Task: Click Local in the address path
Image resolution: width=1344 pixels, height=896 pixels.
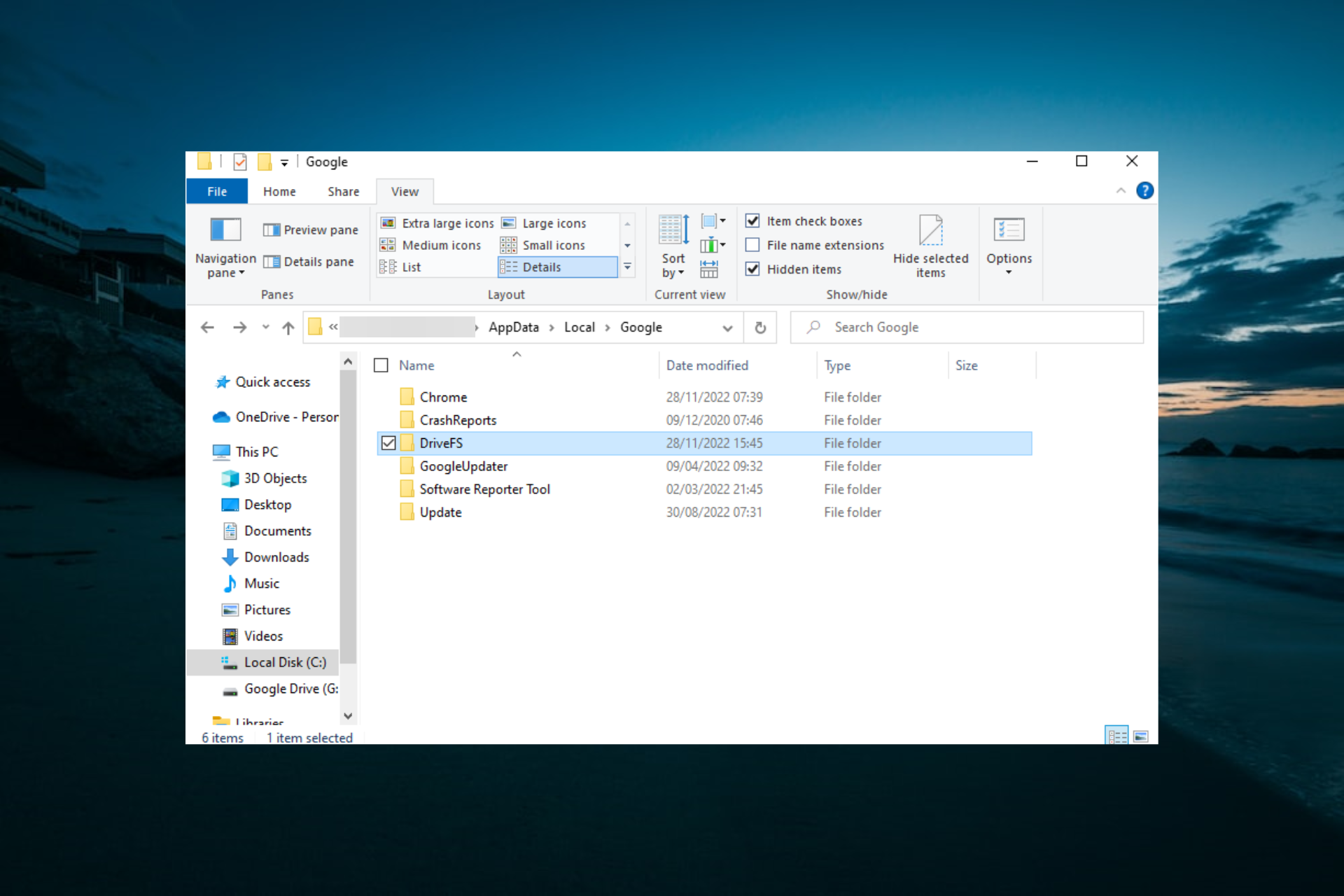Action: click(580, 327)
